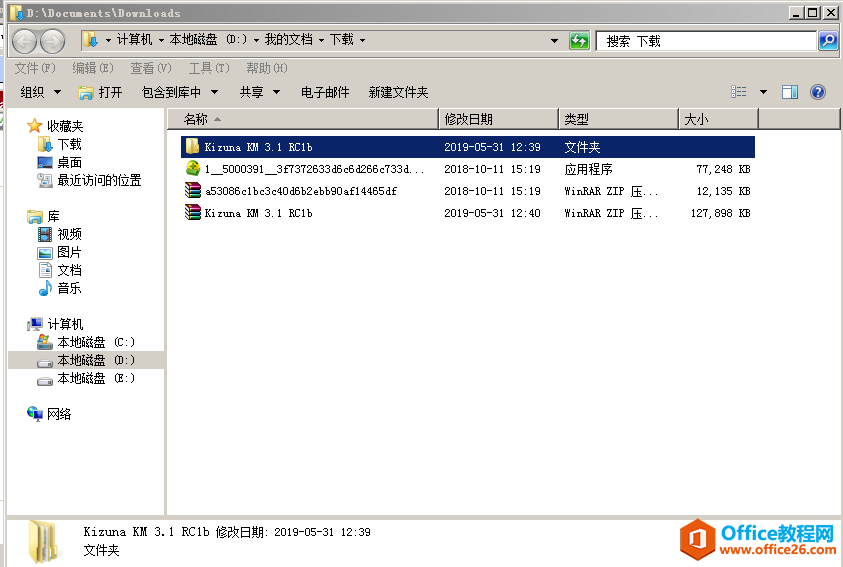This screenshot has width=843, height=567.
Task: Expand the dropdown arrow after 我的文档 in address bar
Action: click(x=322, y=40)
